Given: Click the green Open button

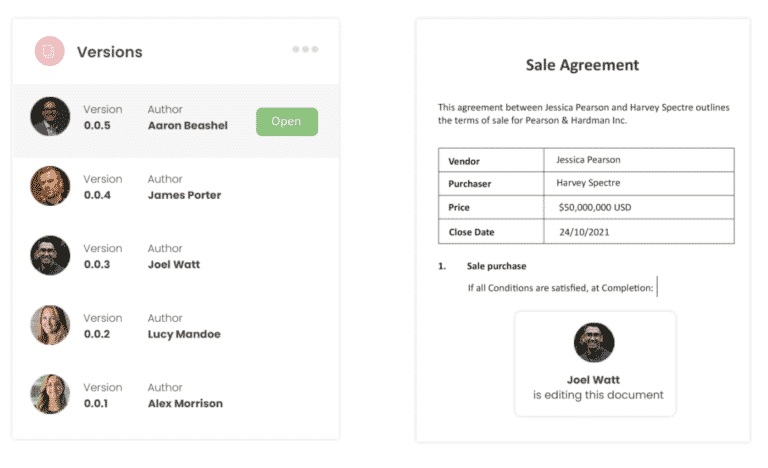Looking at the screenshot, I should pyautogui.click(x=286, y=122).
